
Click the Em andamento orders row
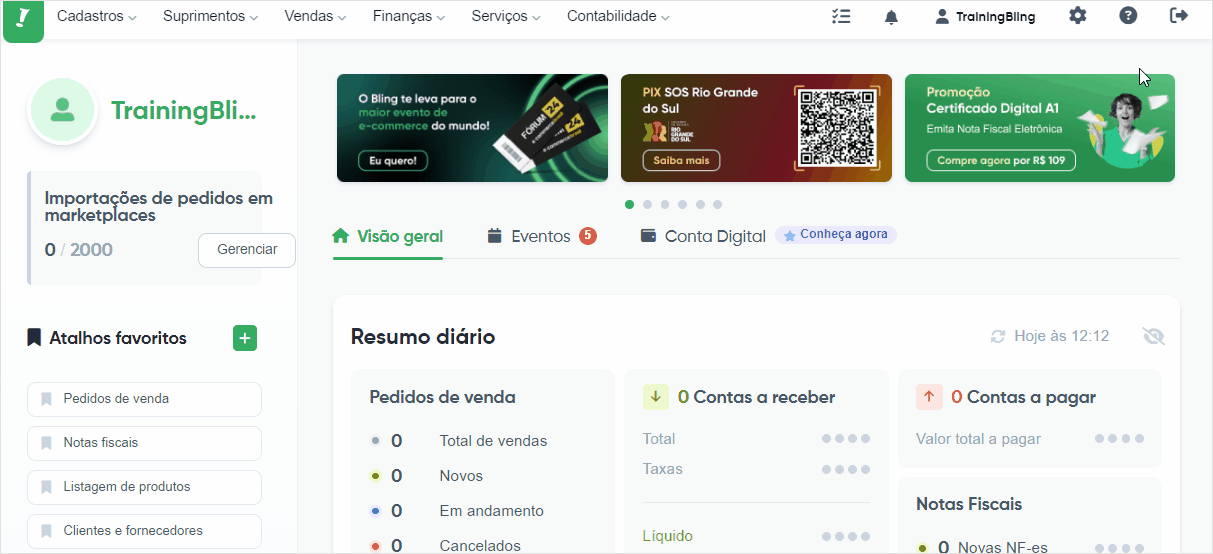point(457,511)
